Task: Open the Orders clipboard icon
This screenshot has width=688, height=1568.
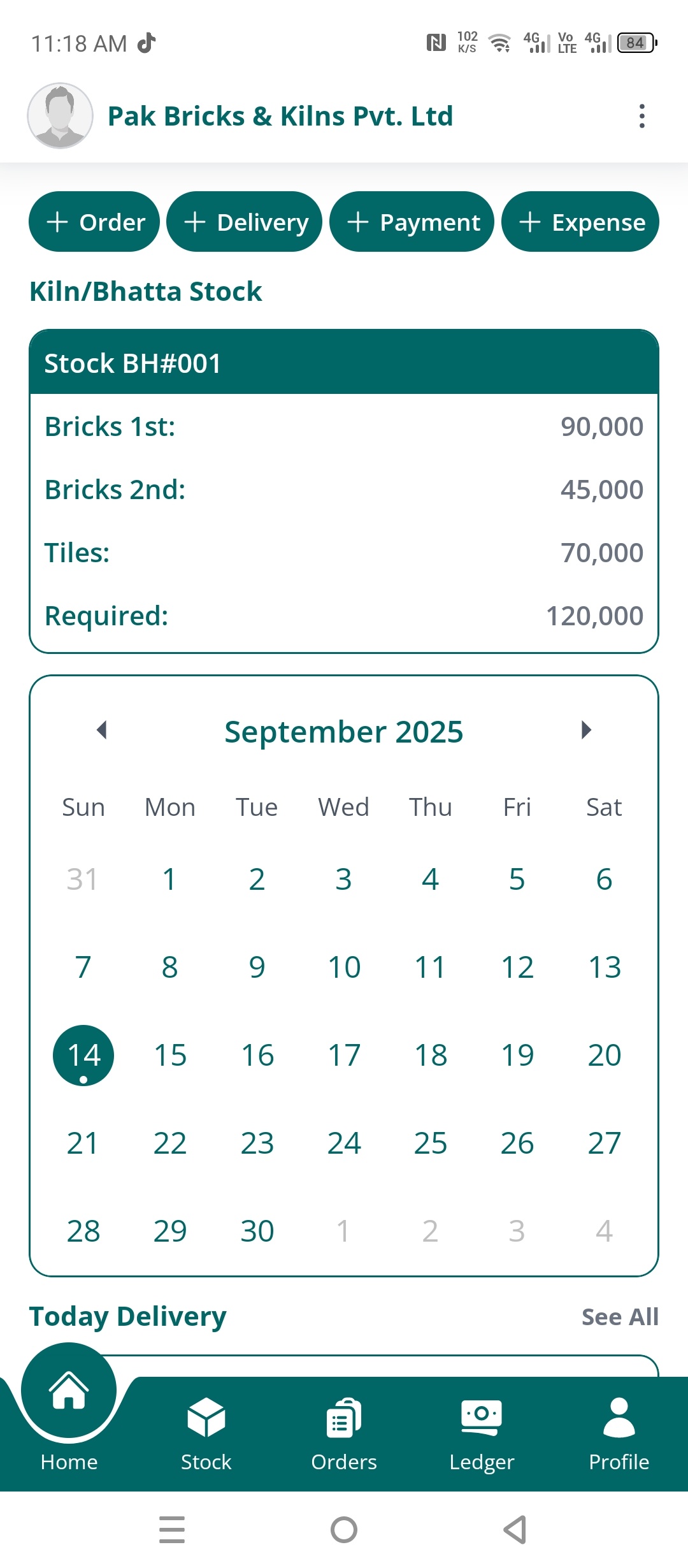Action: pos(344,1417)
